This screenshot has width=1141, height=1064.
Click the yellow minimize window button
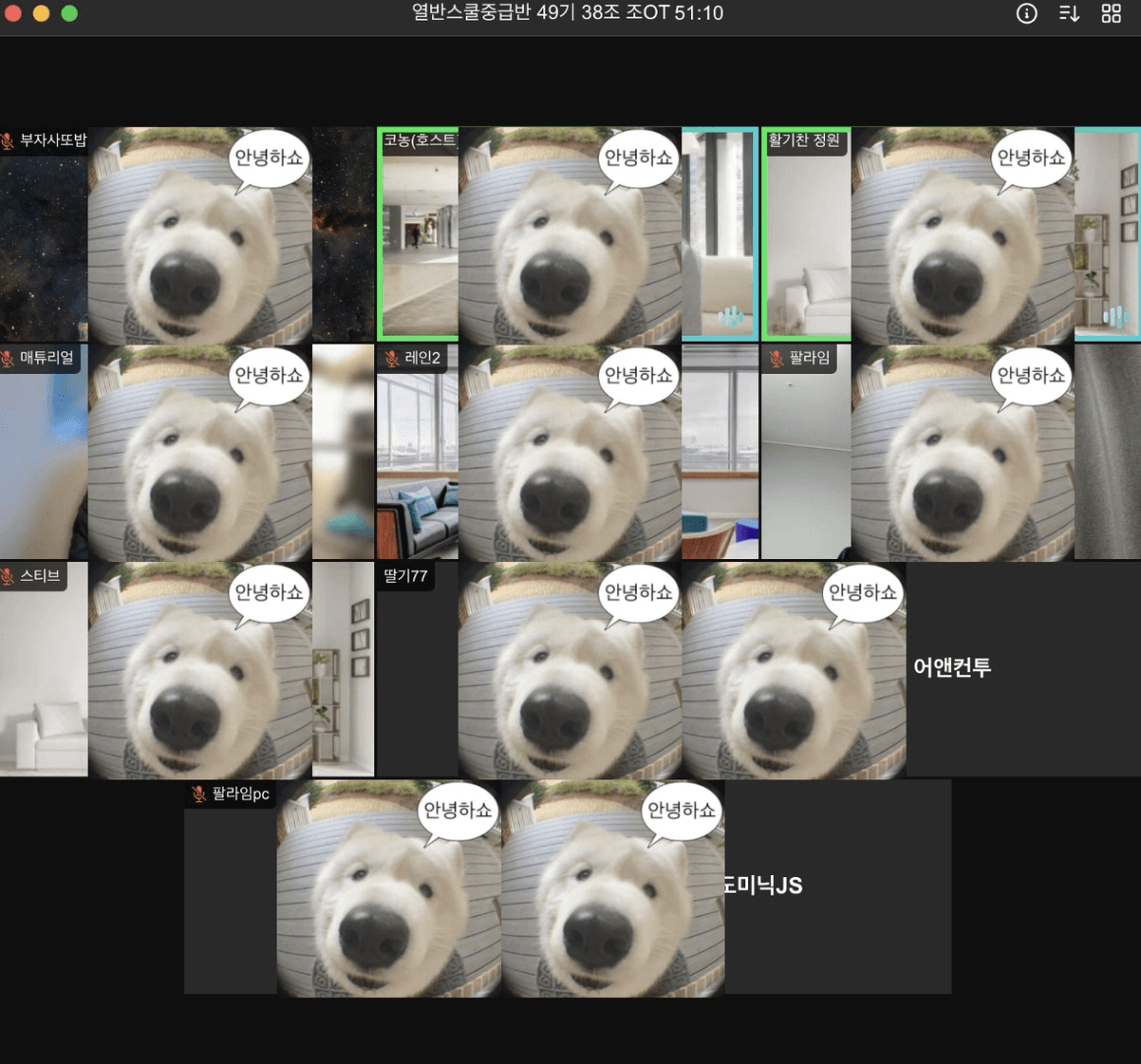pyautogui.click(x=41, y=13)
